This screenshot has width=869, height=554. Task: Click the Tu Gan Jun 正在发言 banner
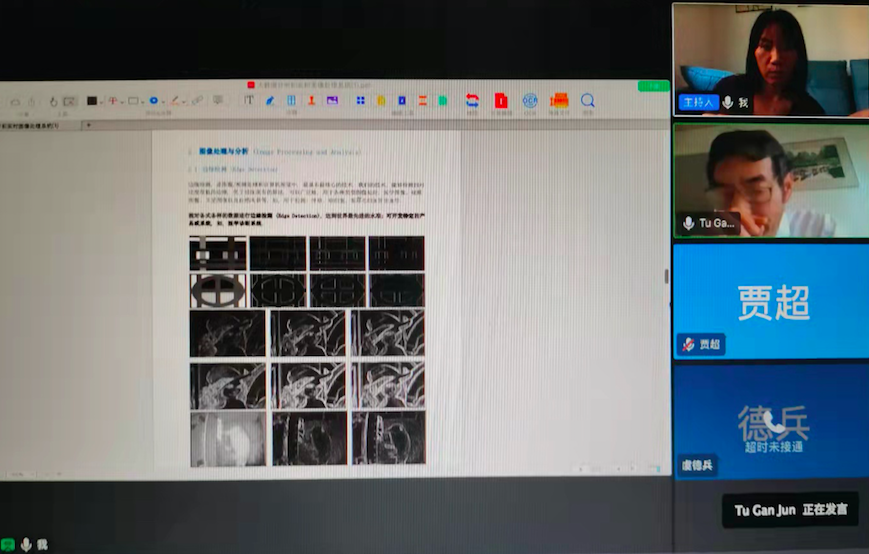(x=790, y=509)
